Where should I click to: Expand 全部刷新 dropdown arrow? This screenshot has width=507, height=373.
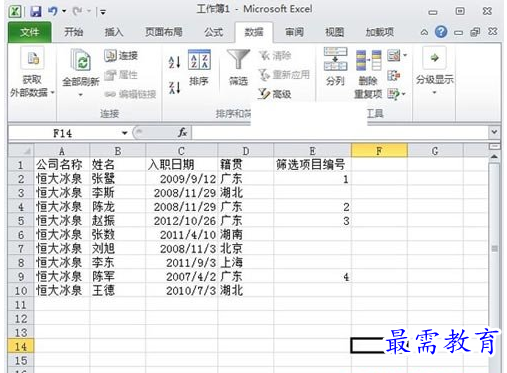pyautogui.click(x=80, y=95)
